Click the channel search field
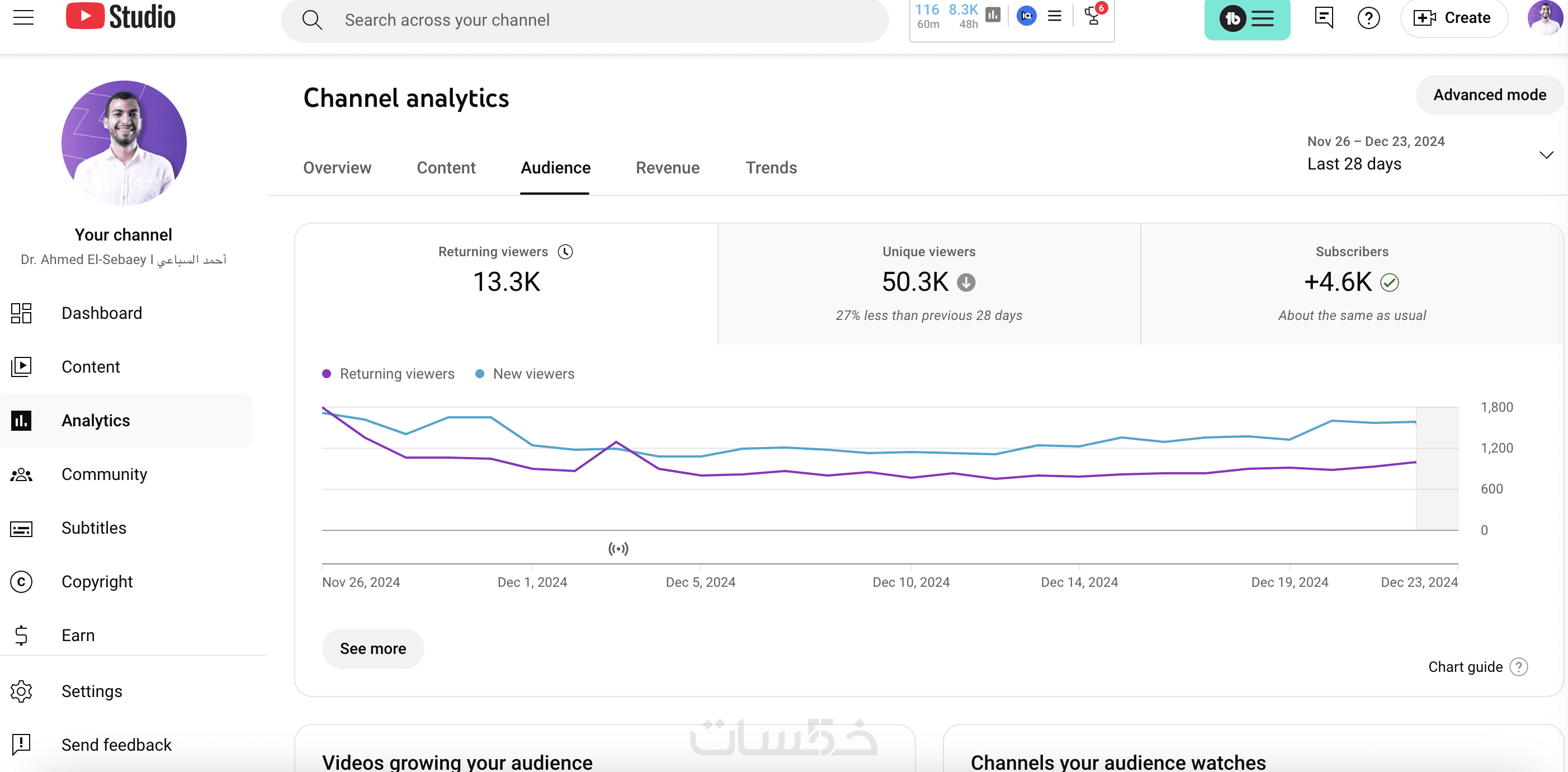 click(x=584, y=20)
